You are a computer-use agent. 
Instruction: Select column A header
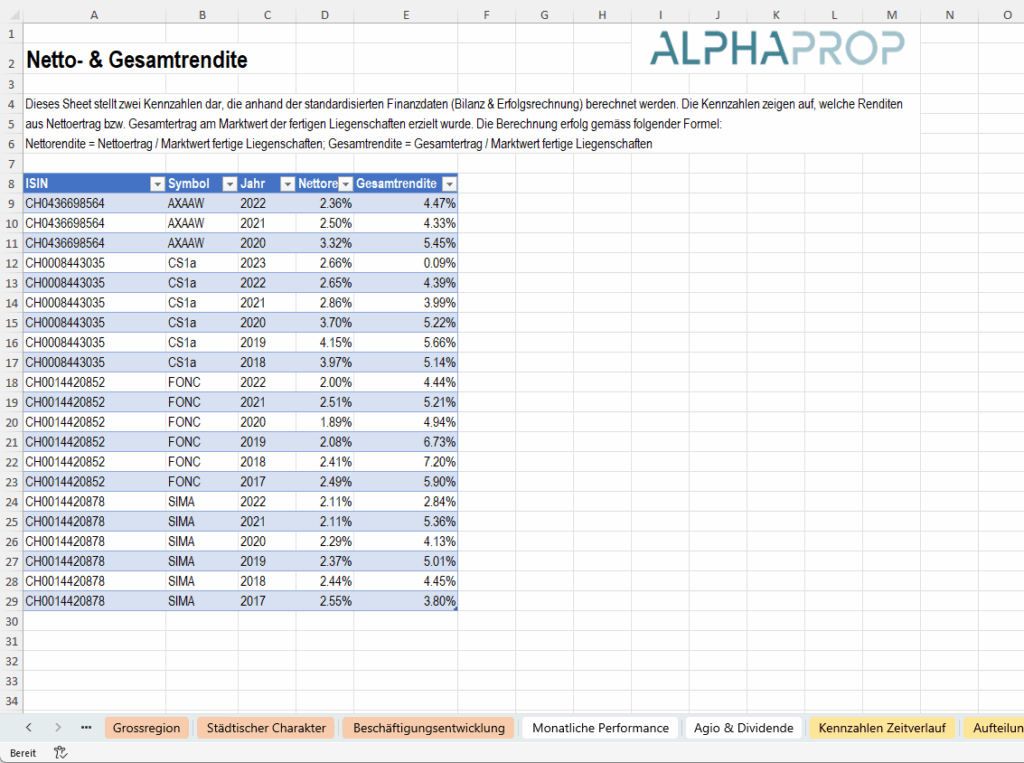coord(94,15)
